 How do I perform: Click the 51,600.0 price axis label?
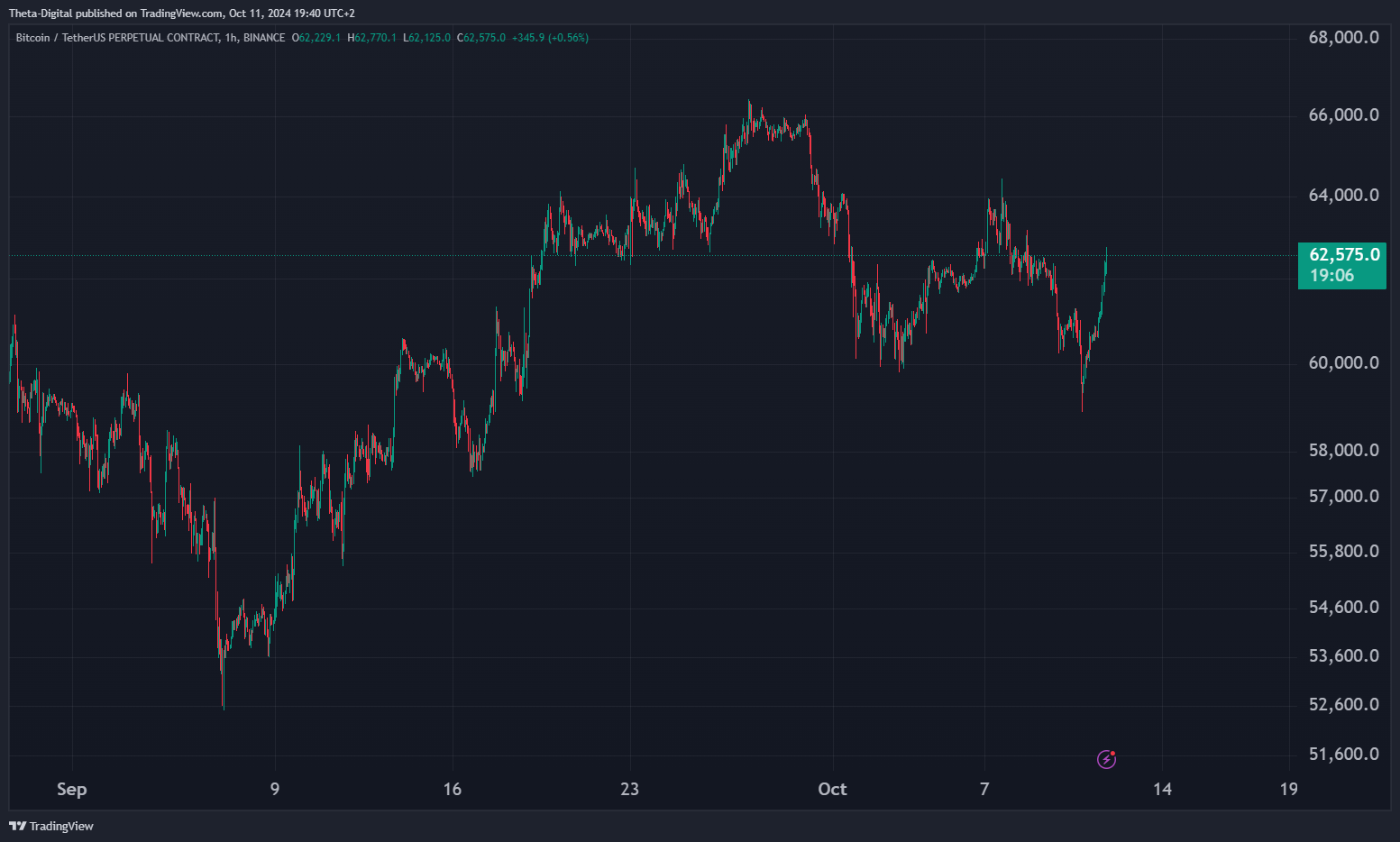(x=1343, y=755)
